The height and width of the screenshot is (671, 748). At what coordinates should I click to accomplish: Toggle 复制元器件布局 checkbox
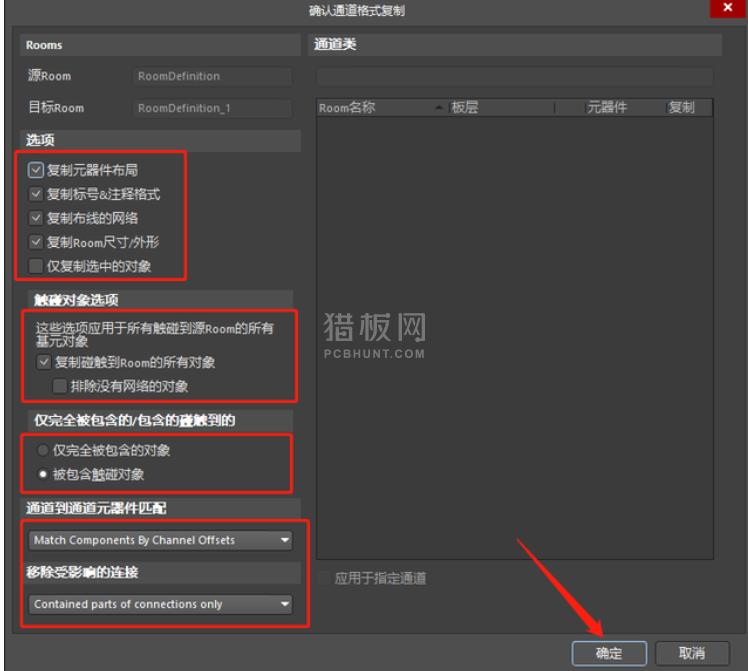[x=37, y=171]
